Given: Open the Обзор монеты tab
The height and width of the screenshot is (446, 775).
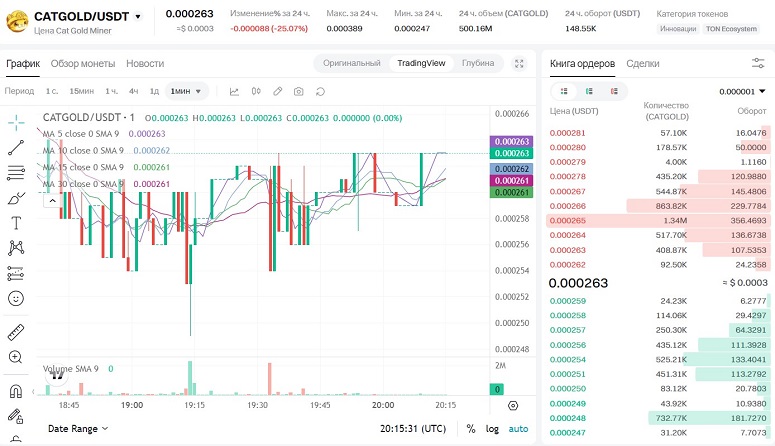Looking at the screenshot, I should [x=83, y=64].
